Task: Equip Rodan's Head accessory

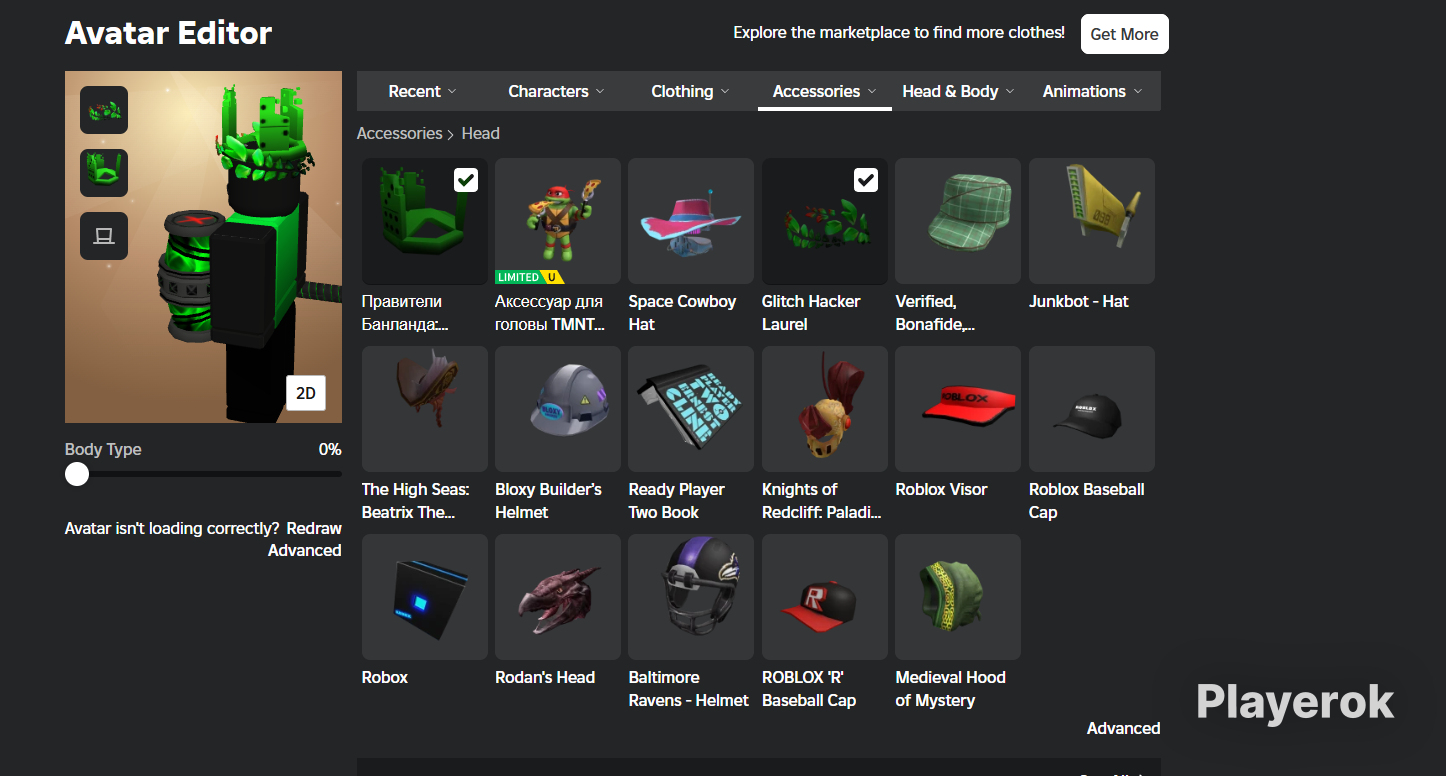Action: (x=558, y=597)
